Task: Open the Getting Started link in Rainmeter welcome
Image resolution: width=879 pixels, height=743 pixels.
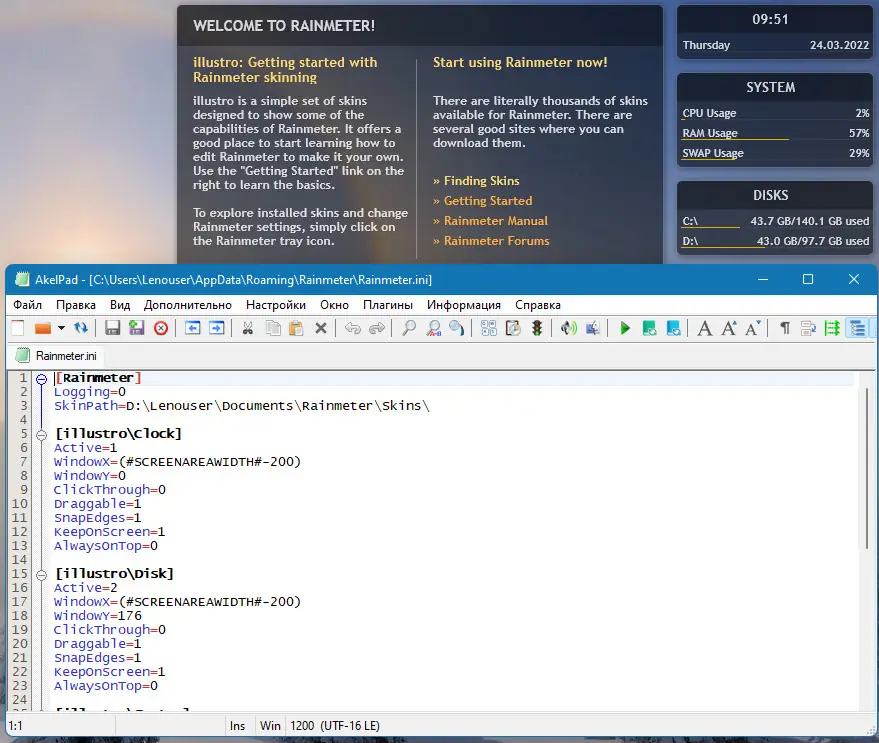Action: point(488,201)
